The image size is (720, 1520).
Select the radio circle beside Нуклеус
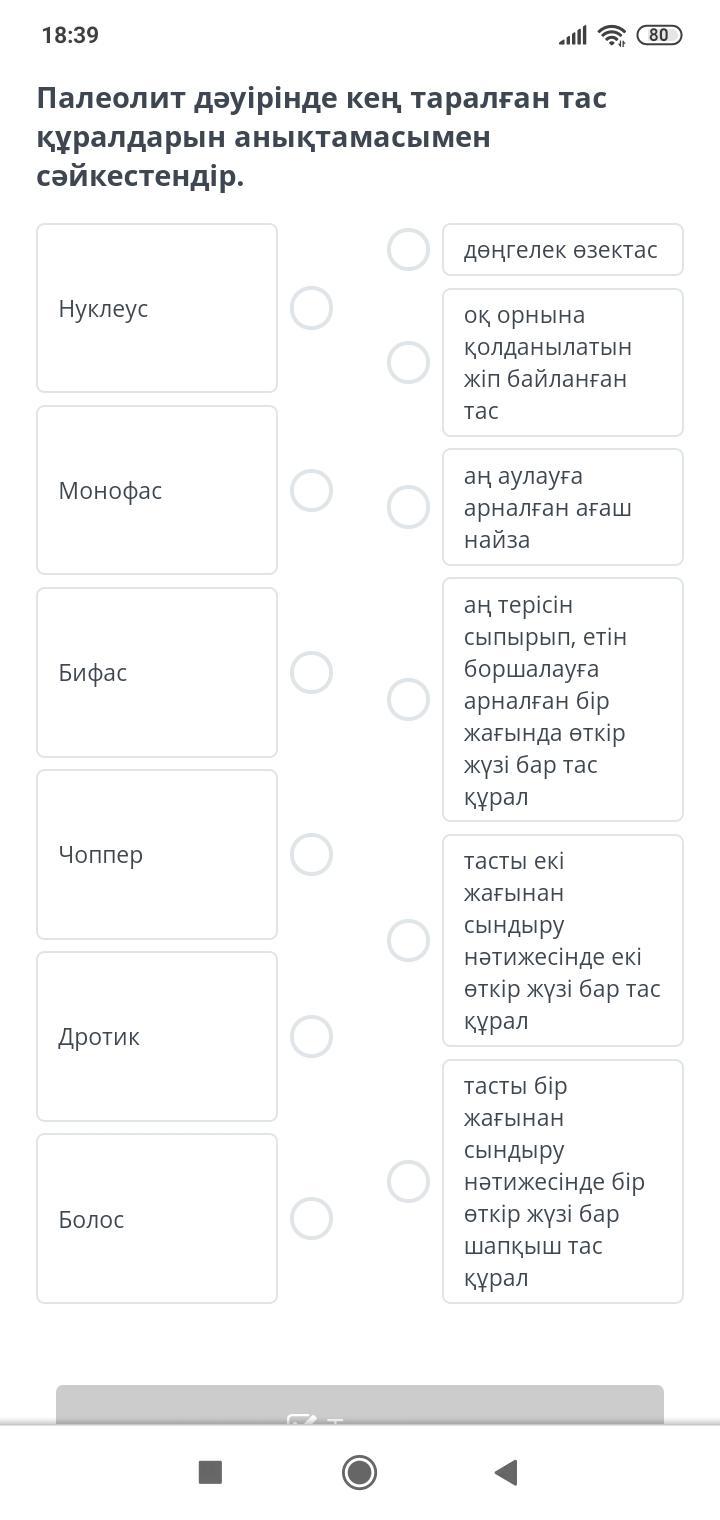pos(311,308)
